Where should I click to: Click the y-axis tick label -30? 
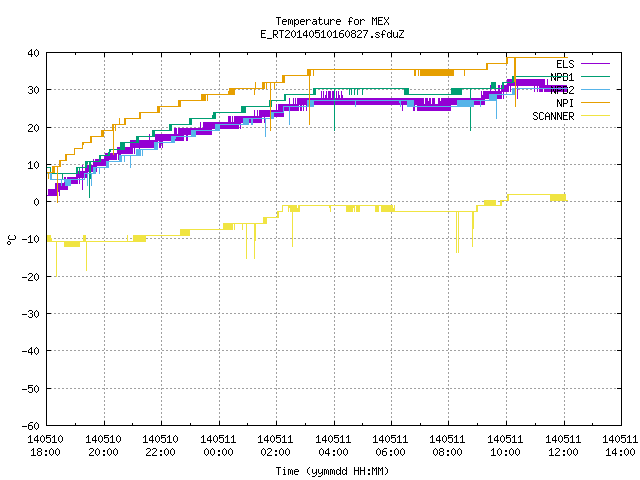(x=31, y=314)
